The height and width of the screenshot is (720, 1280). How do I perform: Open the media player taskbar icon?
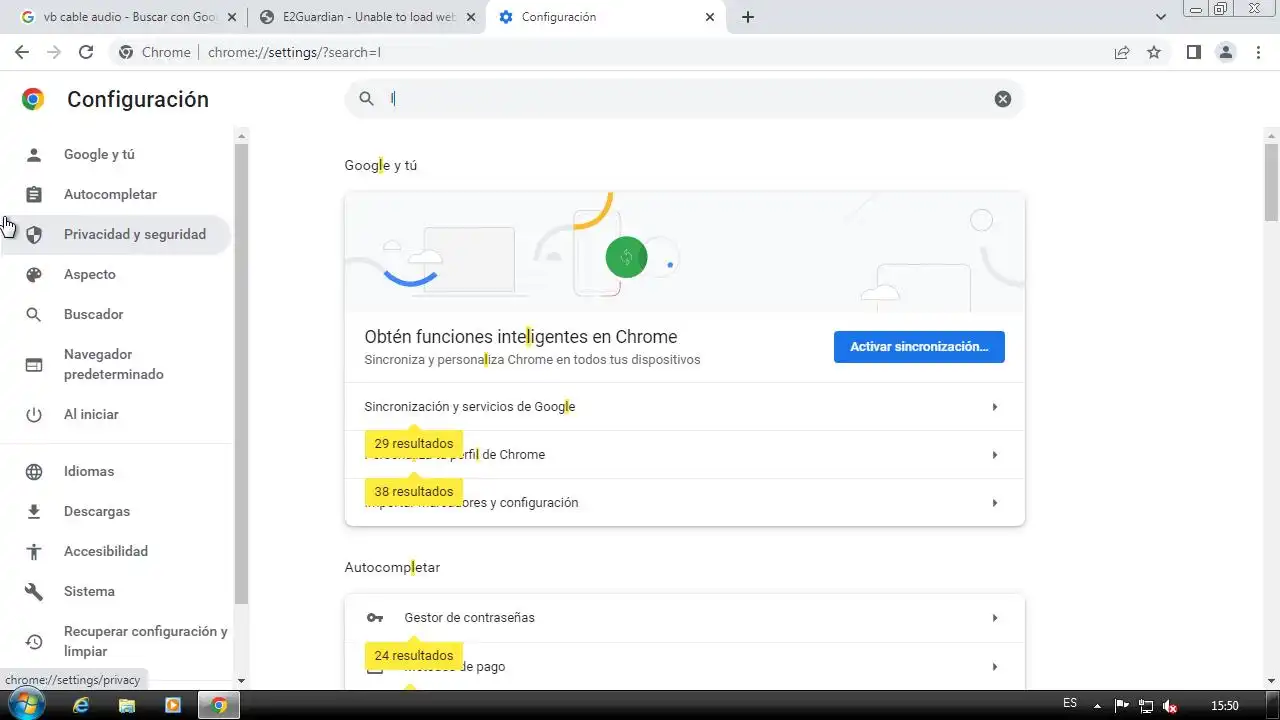pos(173,705)
